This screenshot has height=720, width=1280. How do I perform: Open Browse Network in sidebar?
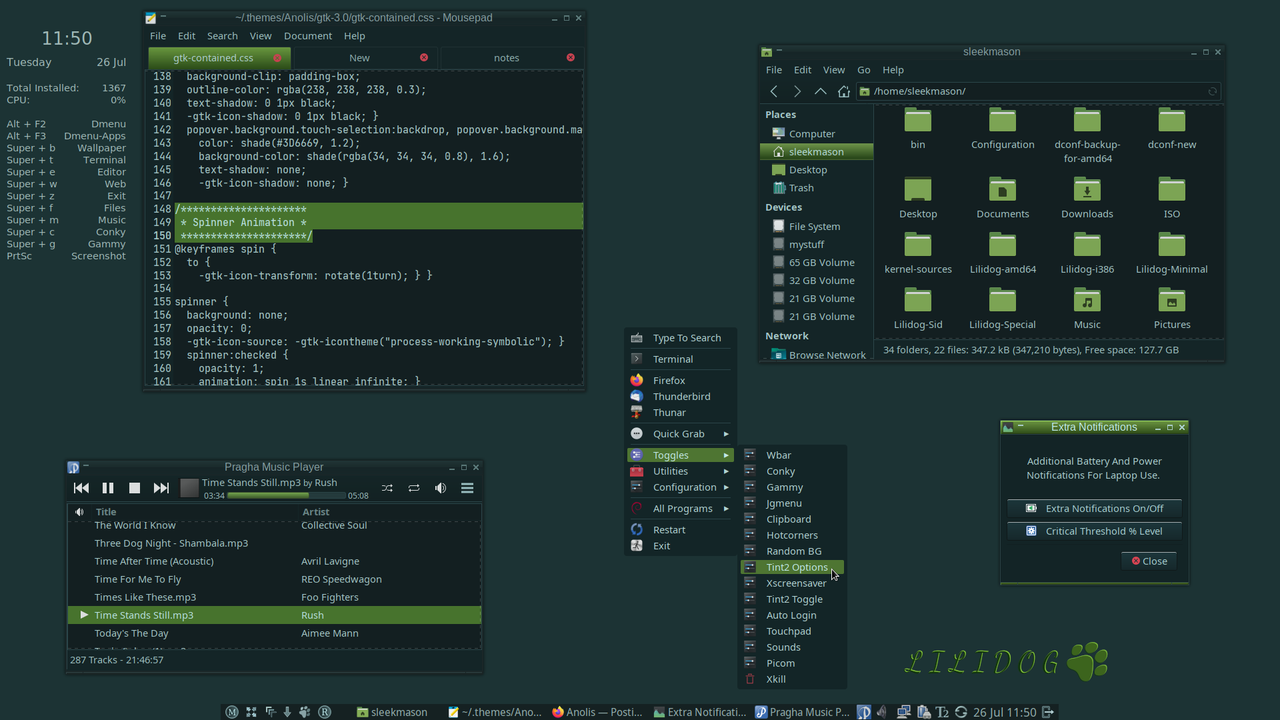pos(816,354)
